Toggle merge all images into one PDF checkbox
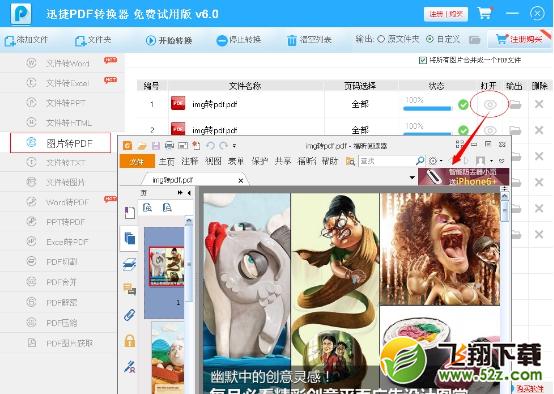The image size is (554, 394). tap(422, 60)
